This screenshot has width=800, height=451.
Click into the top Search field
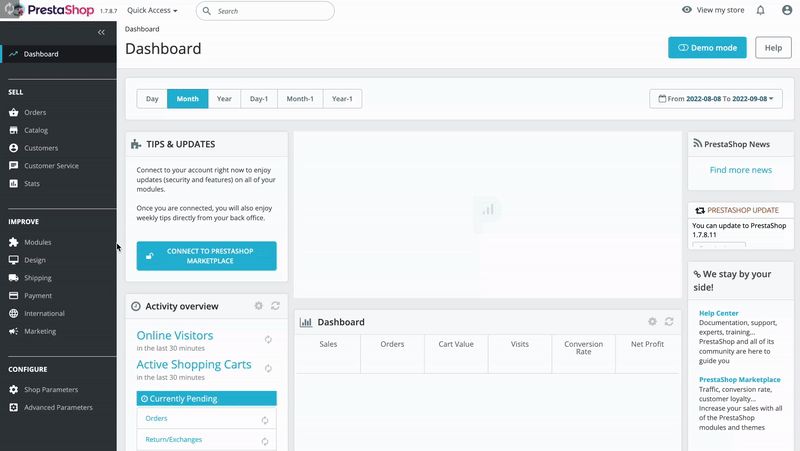tap(265, 11)
